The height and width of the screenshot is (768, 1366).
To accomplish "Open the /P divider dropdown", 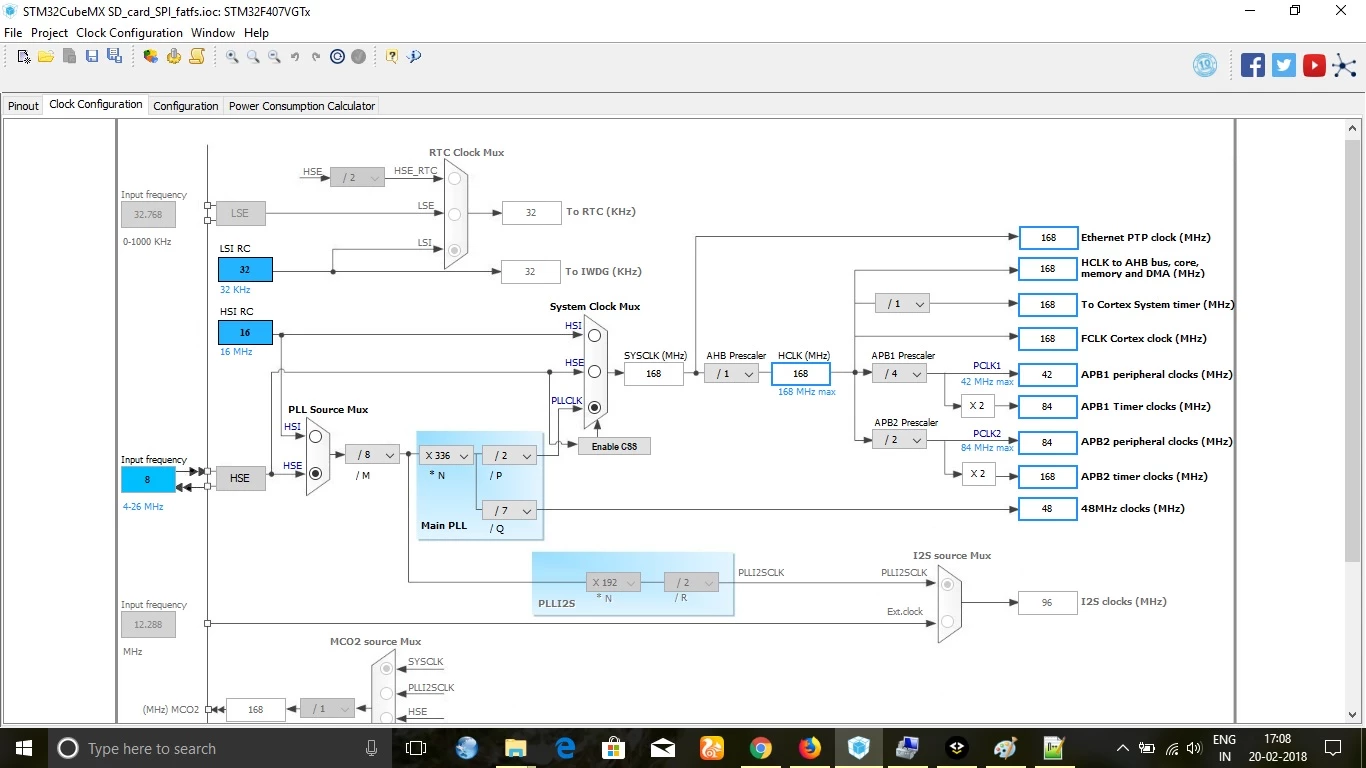I will click(x=509, y=455).
